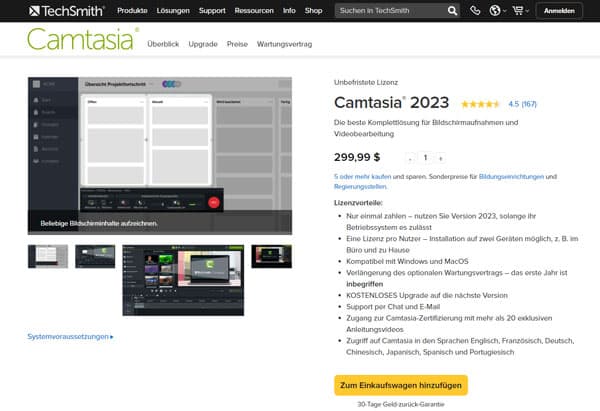This screenshot has width=600, height=411.
Task: Click the Camtasia logo
Action: point(83,39)
